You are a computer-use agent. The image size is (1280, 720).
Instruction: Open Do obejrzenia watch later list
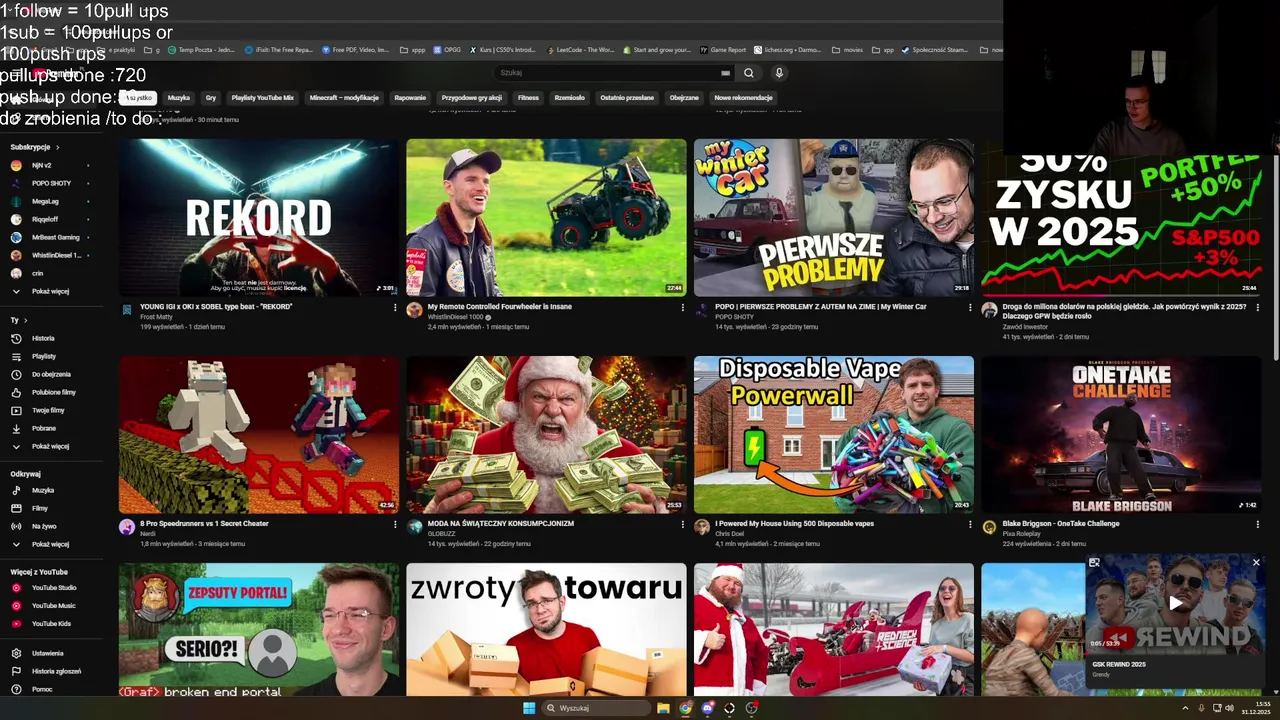pos(51,374)
